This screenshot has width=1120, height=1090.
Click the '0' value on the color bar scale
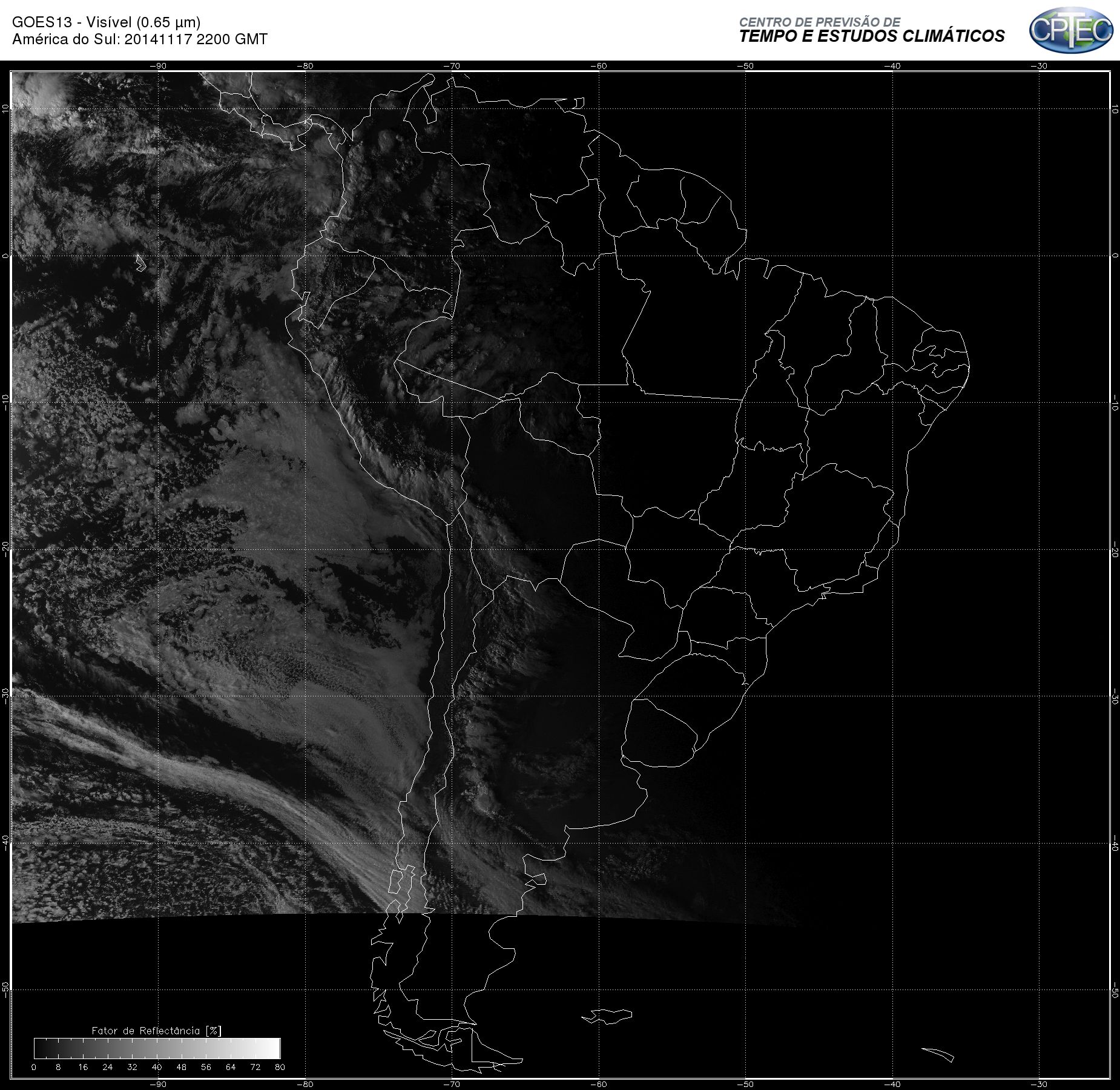coord(34,1066)
